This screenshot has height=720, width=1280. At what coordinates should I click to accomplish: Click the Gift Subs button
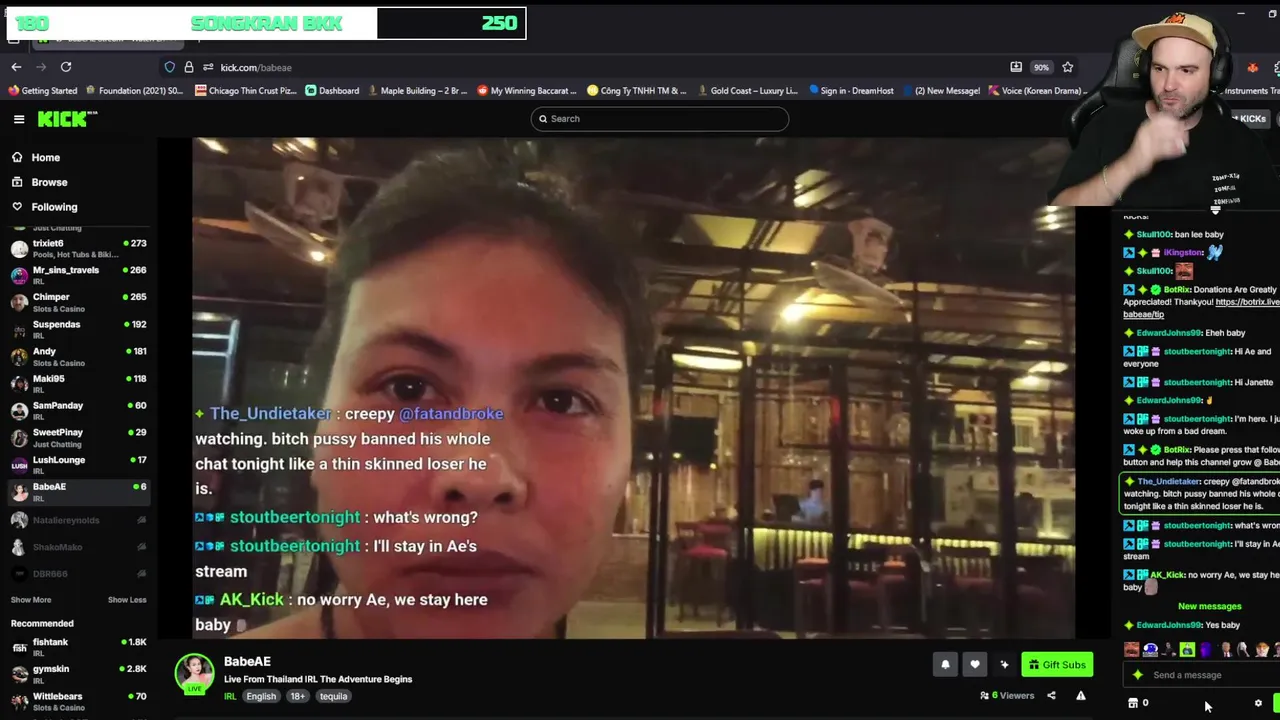(1057, 665)
